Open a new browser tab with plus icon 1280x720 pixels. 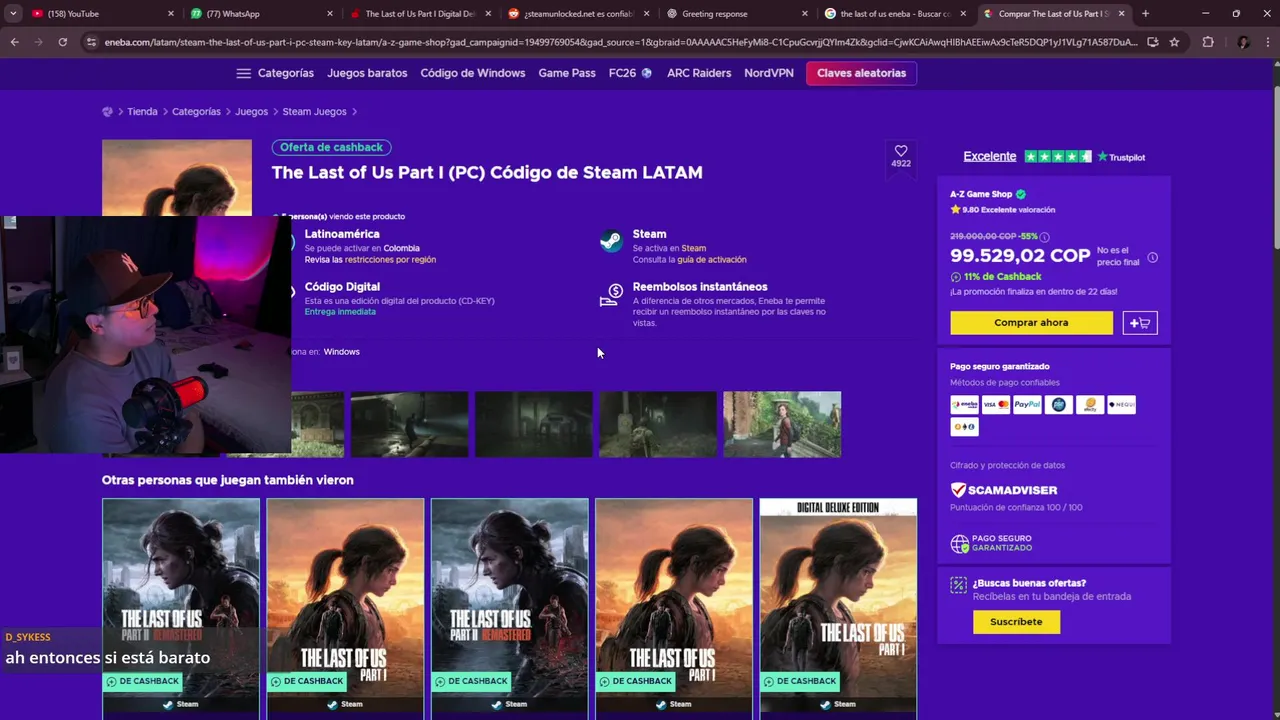pos(1145,14)
